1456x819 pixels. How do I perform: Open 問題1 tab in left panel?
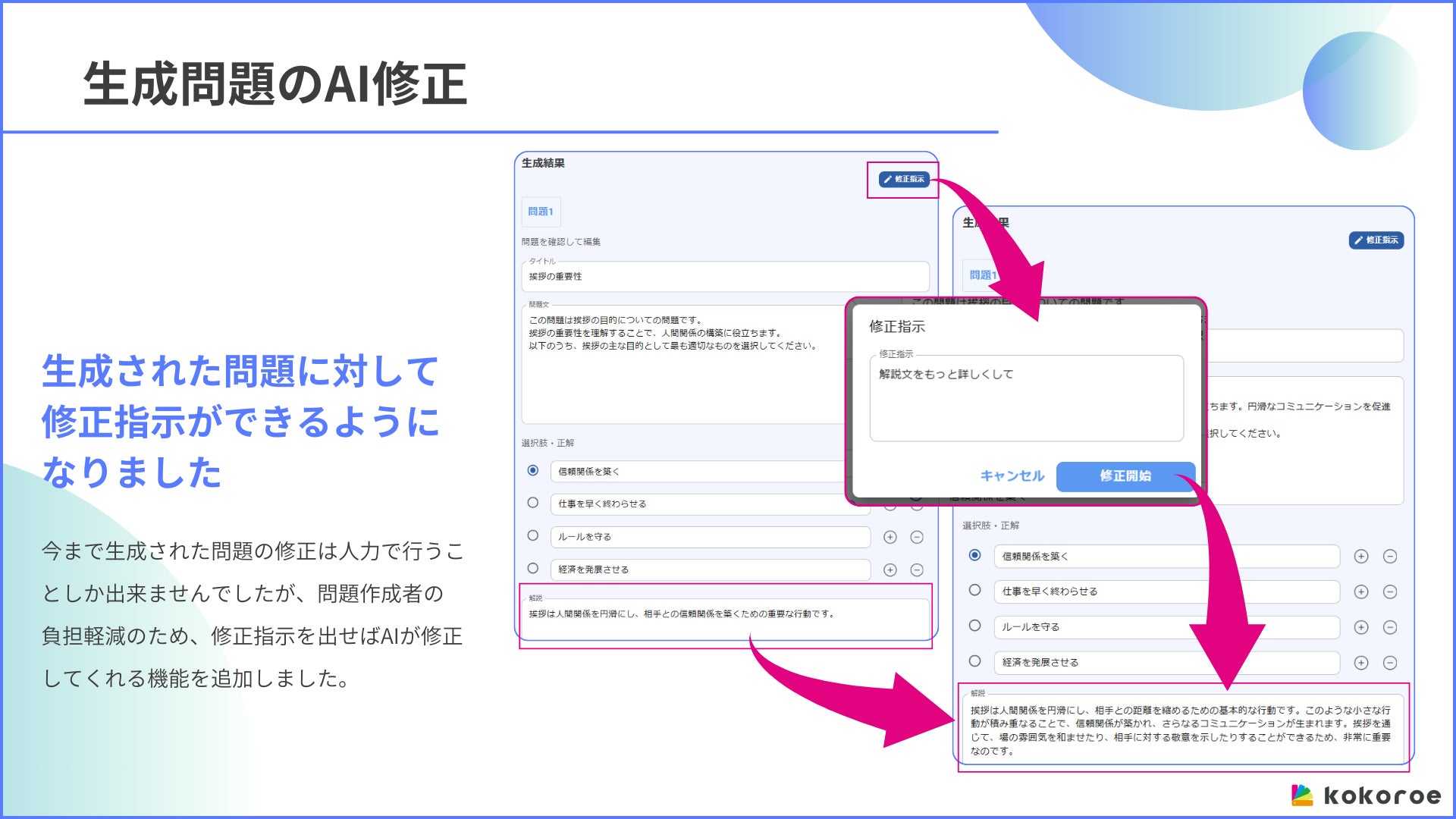tap(541, 212)
